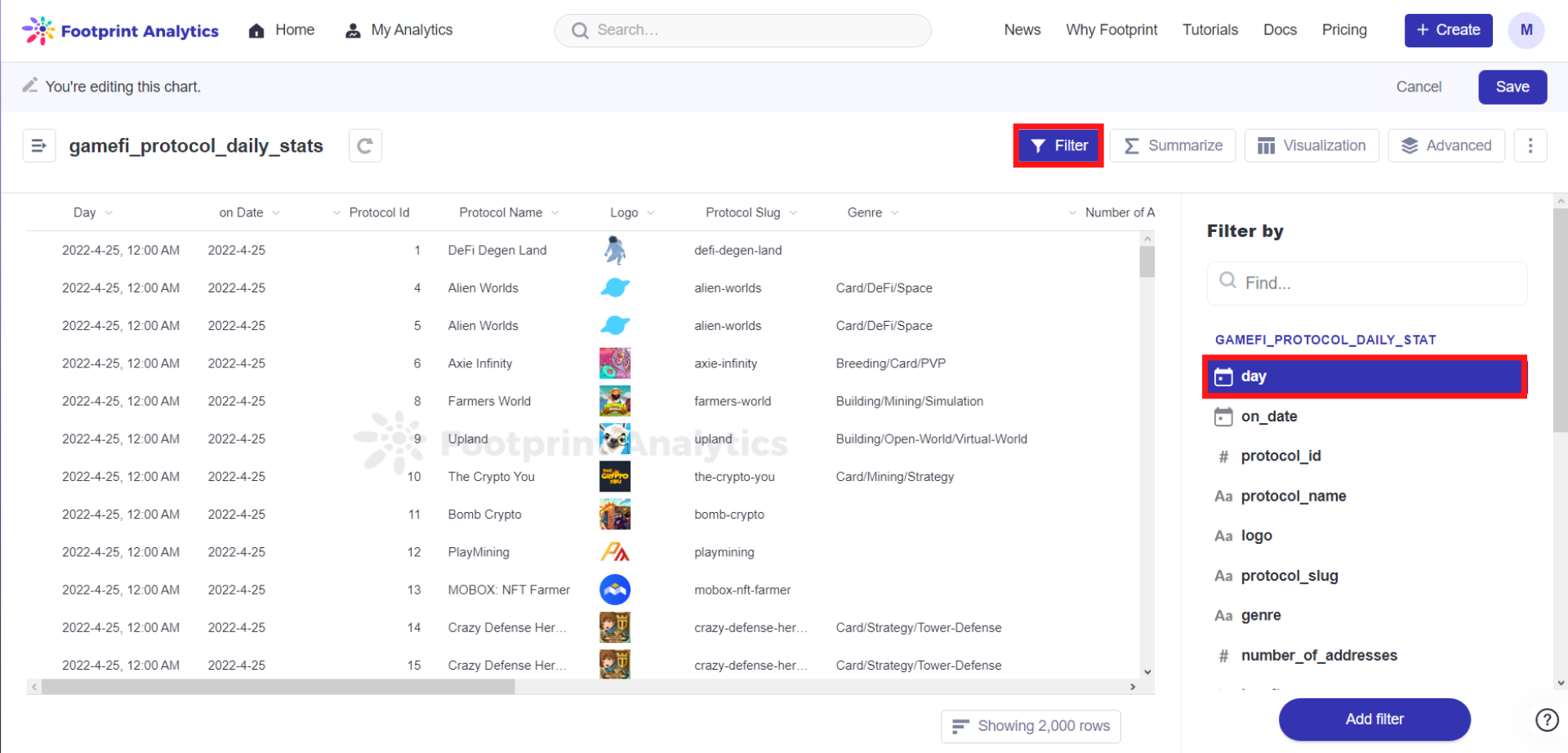Go to My Analytics

(399, 30)
